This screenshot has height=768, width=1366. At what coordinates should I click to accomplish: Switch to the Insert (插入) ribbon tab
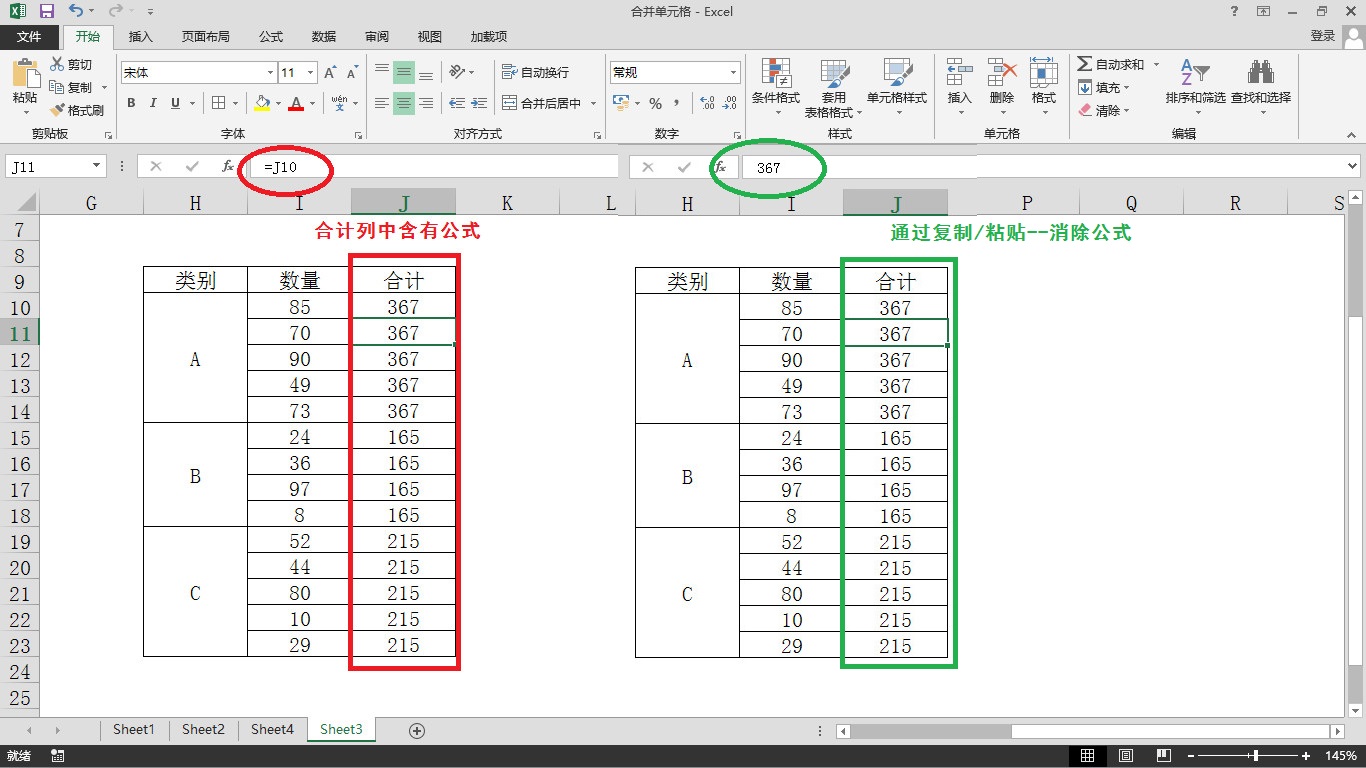pos(141,36)
